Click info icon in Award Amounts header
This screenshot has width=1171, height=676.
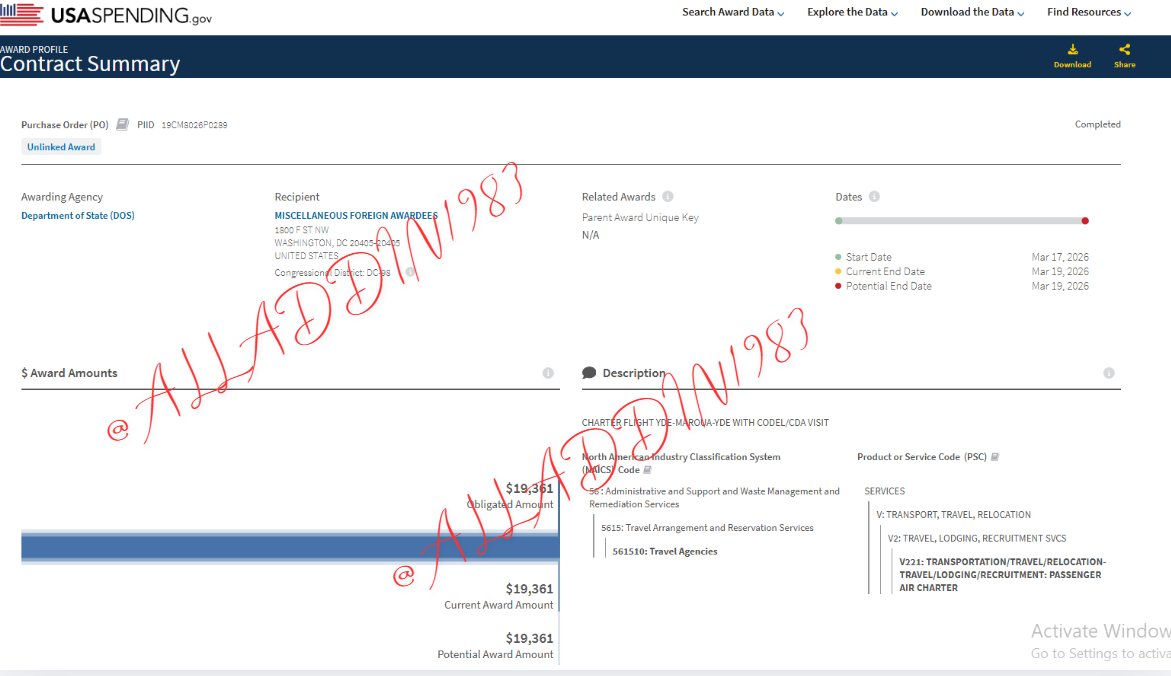pos(548,373)
